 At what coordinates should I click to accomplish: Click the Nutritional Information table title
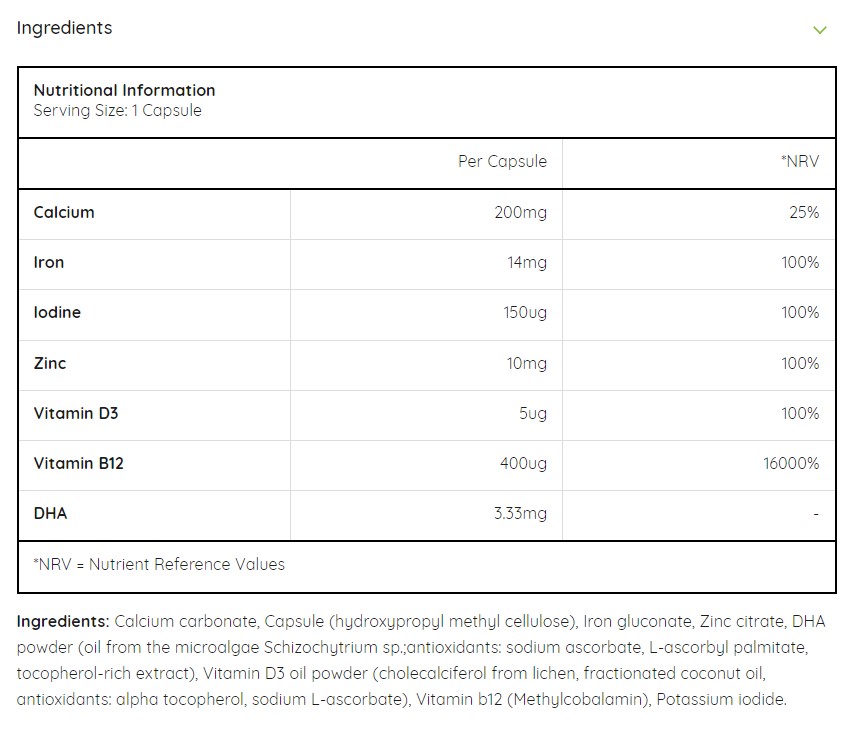(124, 90)
